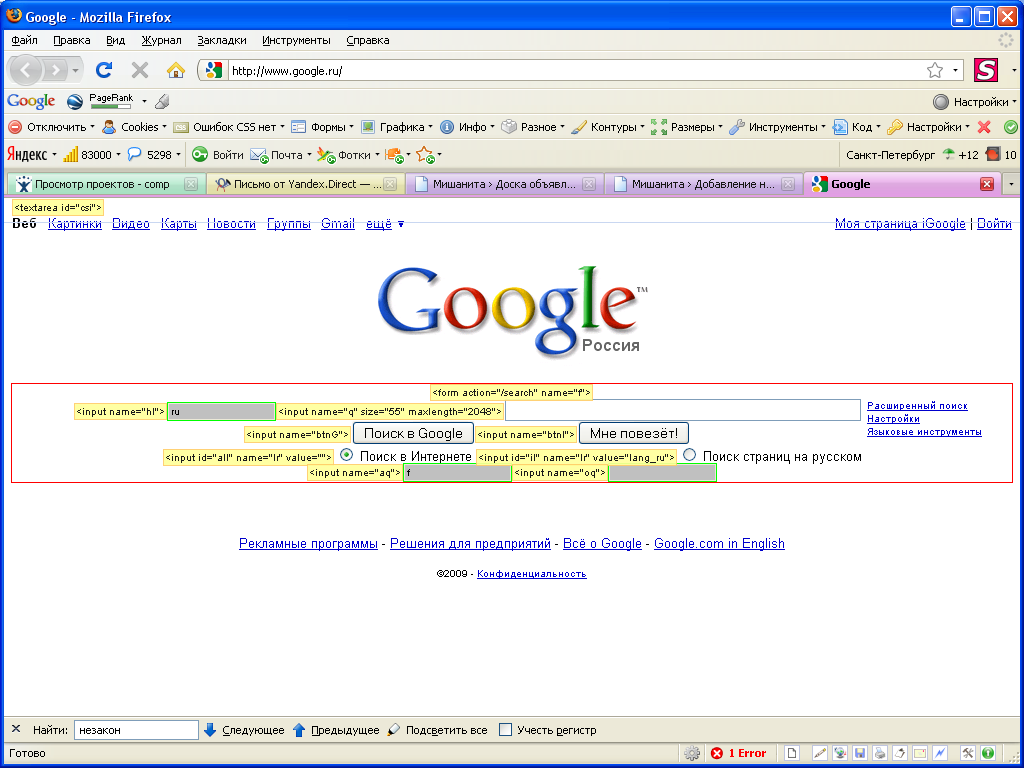Select 'Поиск страниц на русском' radio button
1024x768 pixels.
[x=689, y=455]
